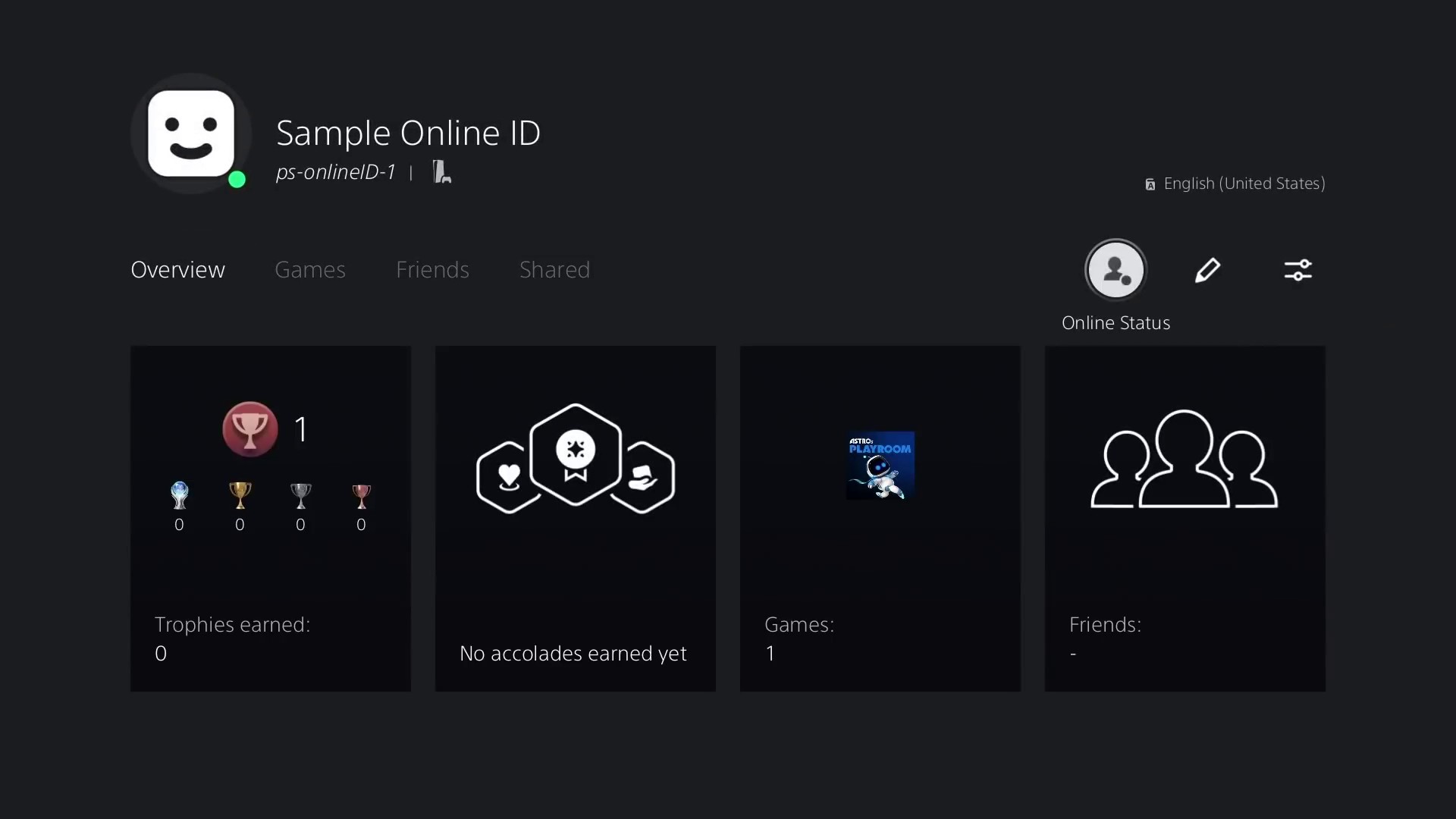1456x819 pixels.
Task: Select the platinum trophy icon
Action: click(179, 496)
